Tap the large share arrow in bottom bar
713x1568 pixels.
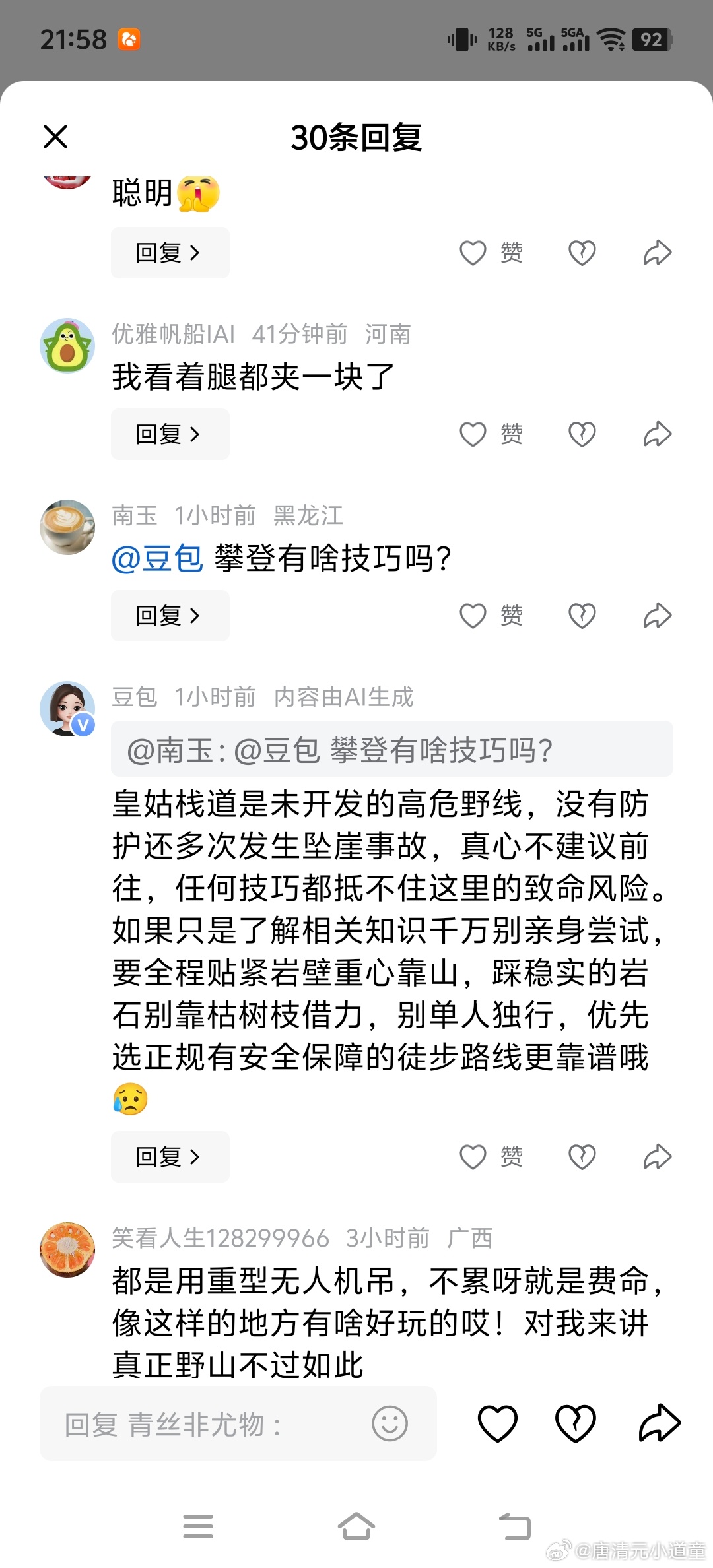(x=660, y=1423)
